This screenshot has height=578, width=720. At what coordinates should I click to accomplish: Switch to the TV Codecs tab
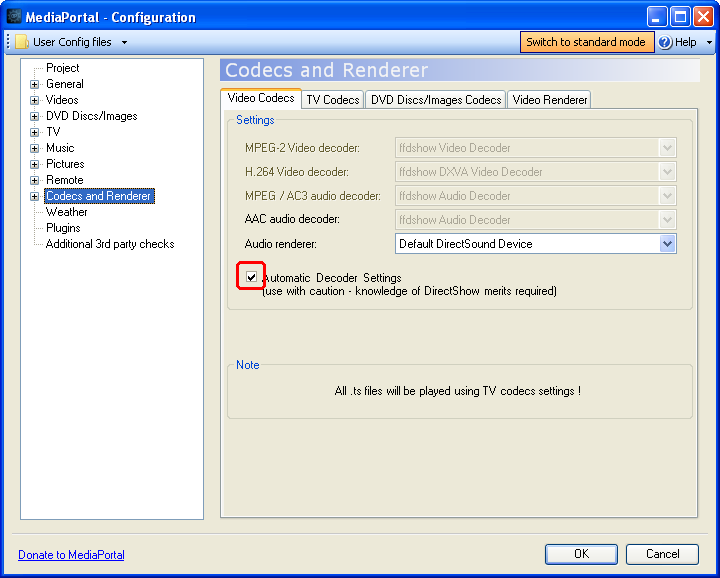tap(332, 100)
